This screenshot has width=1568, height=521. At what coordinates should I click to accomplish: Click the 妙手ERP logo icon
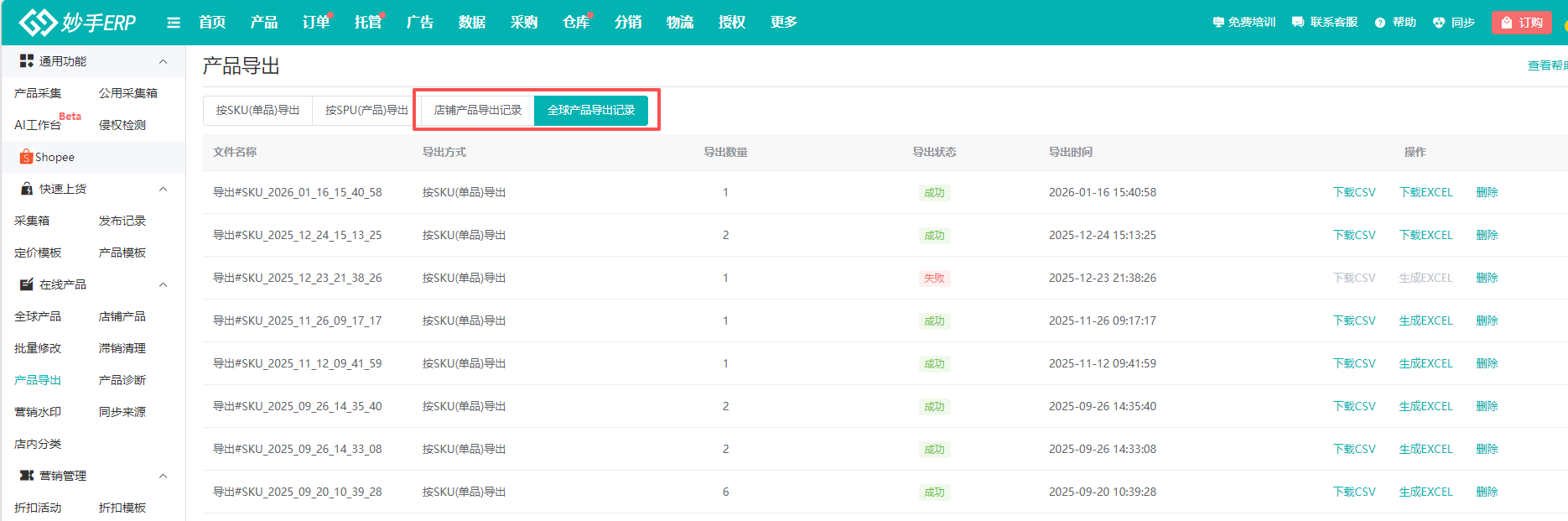pyautogui.click(x=37, y=23)
